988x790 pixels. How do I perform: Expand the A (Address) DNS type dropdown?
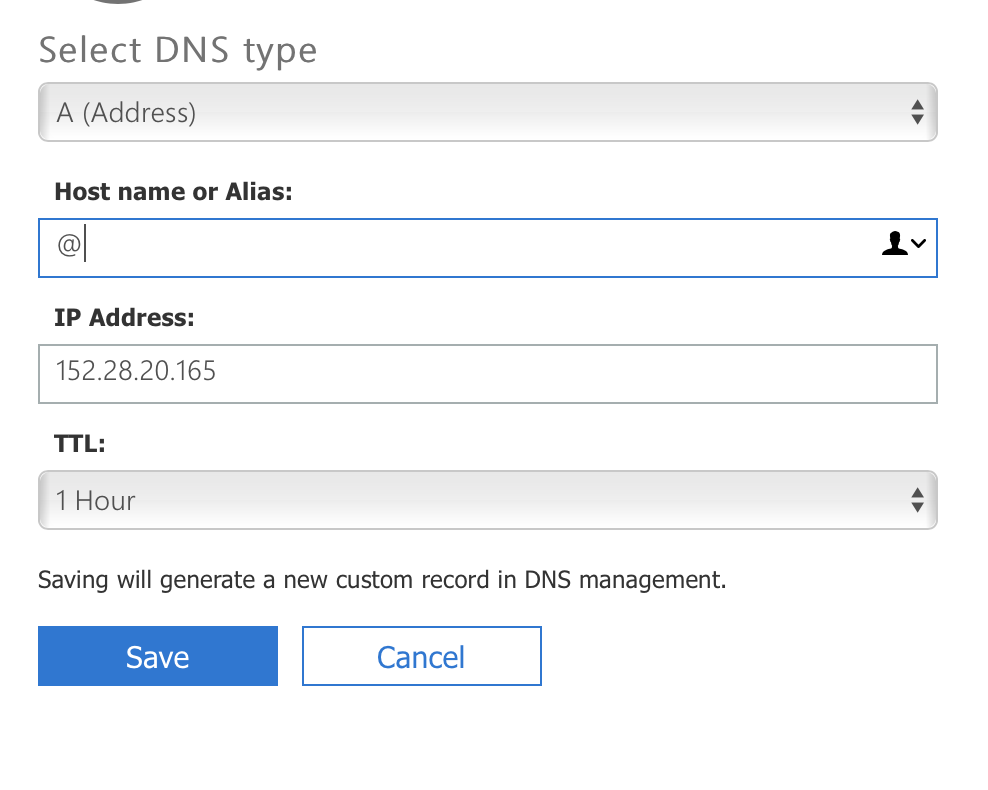[x=487, y=112]
